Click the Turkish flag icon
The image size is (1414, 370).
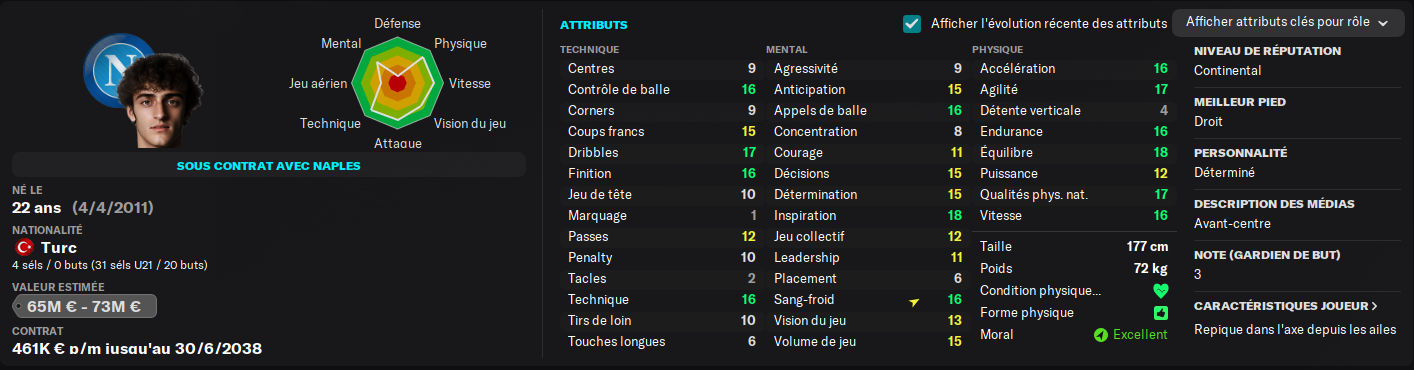24,247
